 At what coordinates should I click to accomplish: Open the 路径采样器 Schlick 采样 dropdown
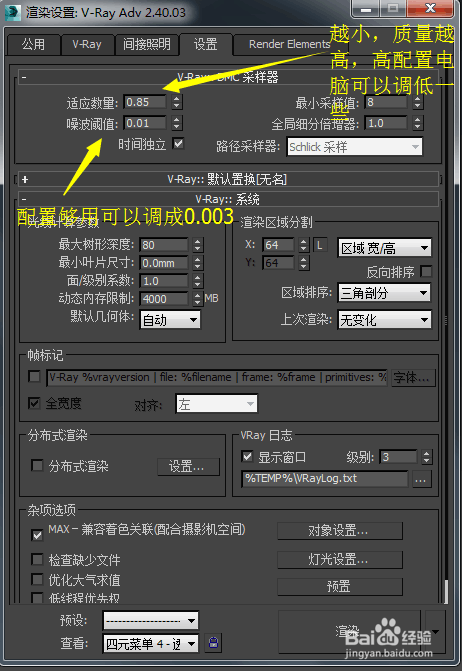[355, 147]
